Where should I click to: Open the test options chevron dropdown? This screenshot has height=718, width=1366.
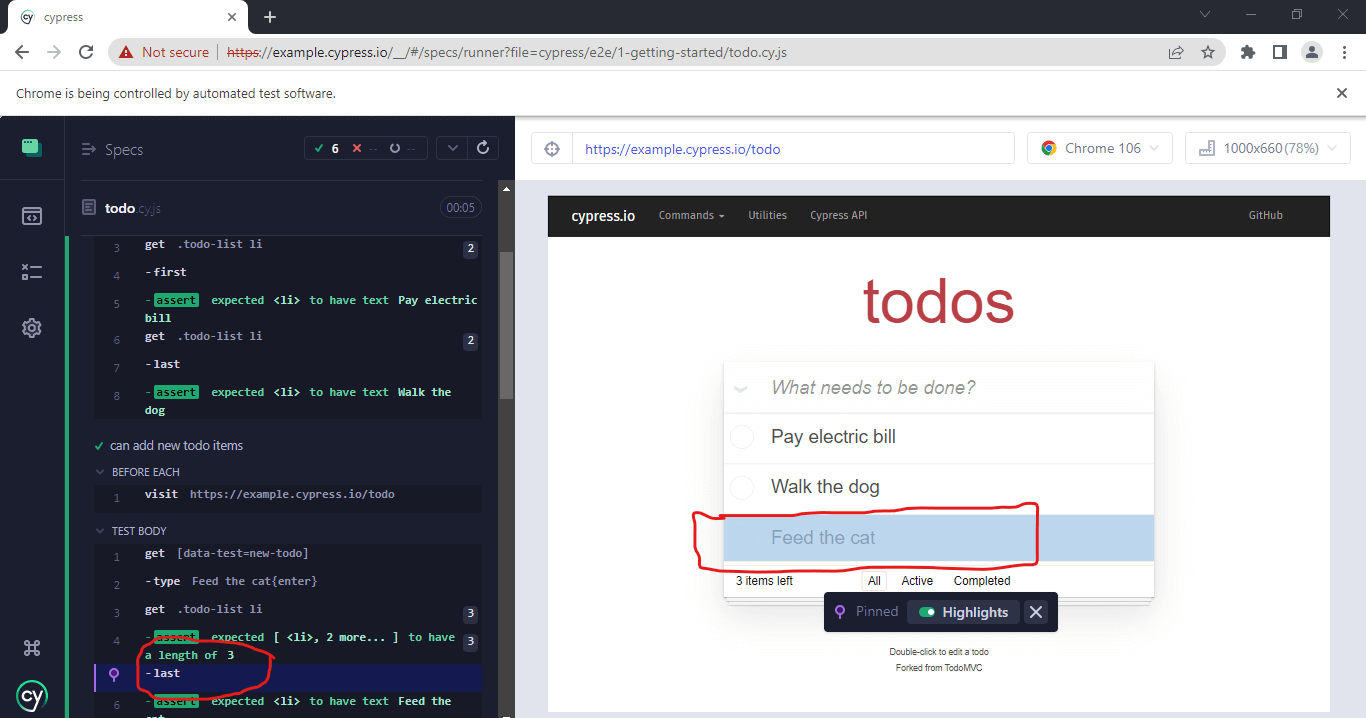(452, 148)
